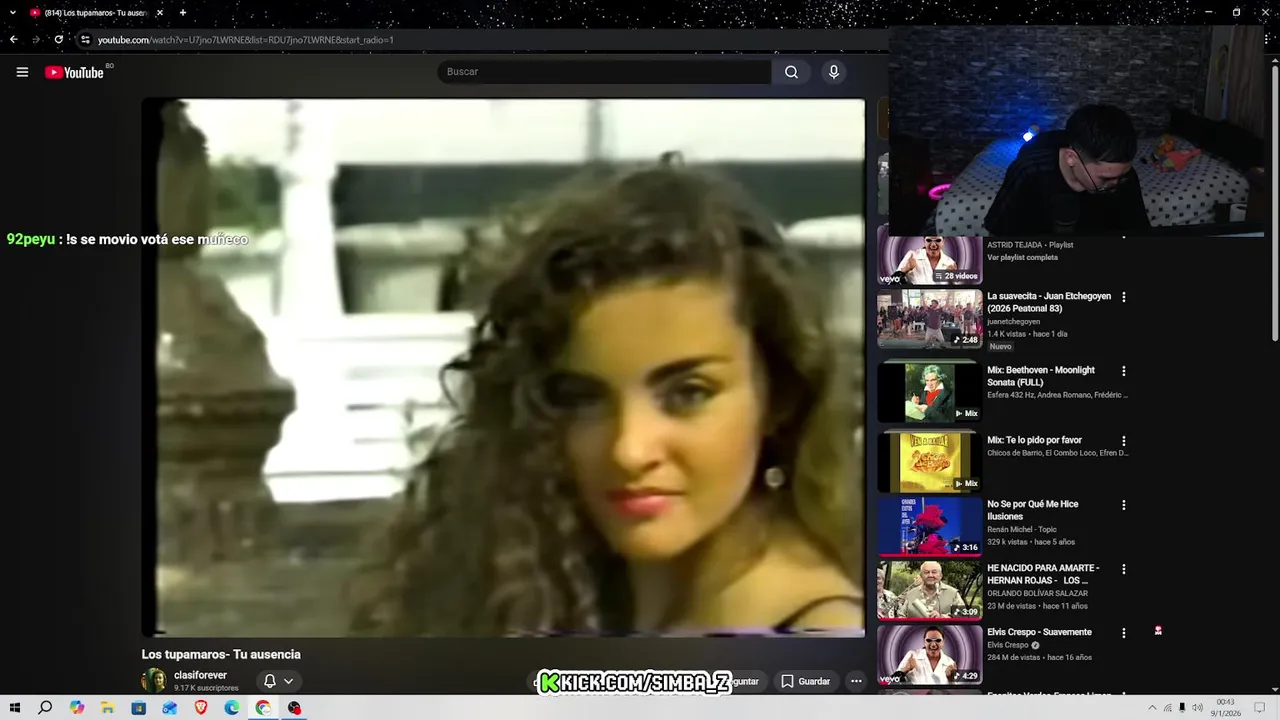
Task: Open Mix: Beethoven - Moonlight Sonata thumbnail
Action: point(930,392)
